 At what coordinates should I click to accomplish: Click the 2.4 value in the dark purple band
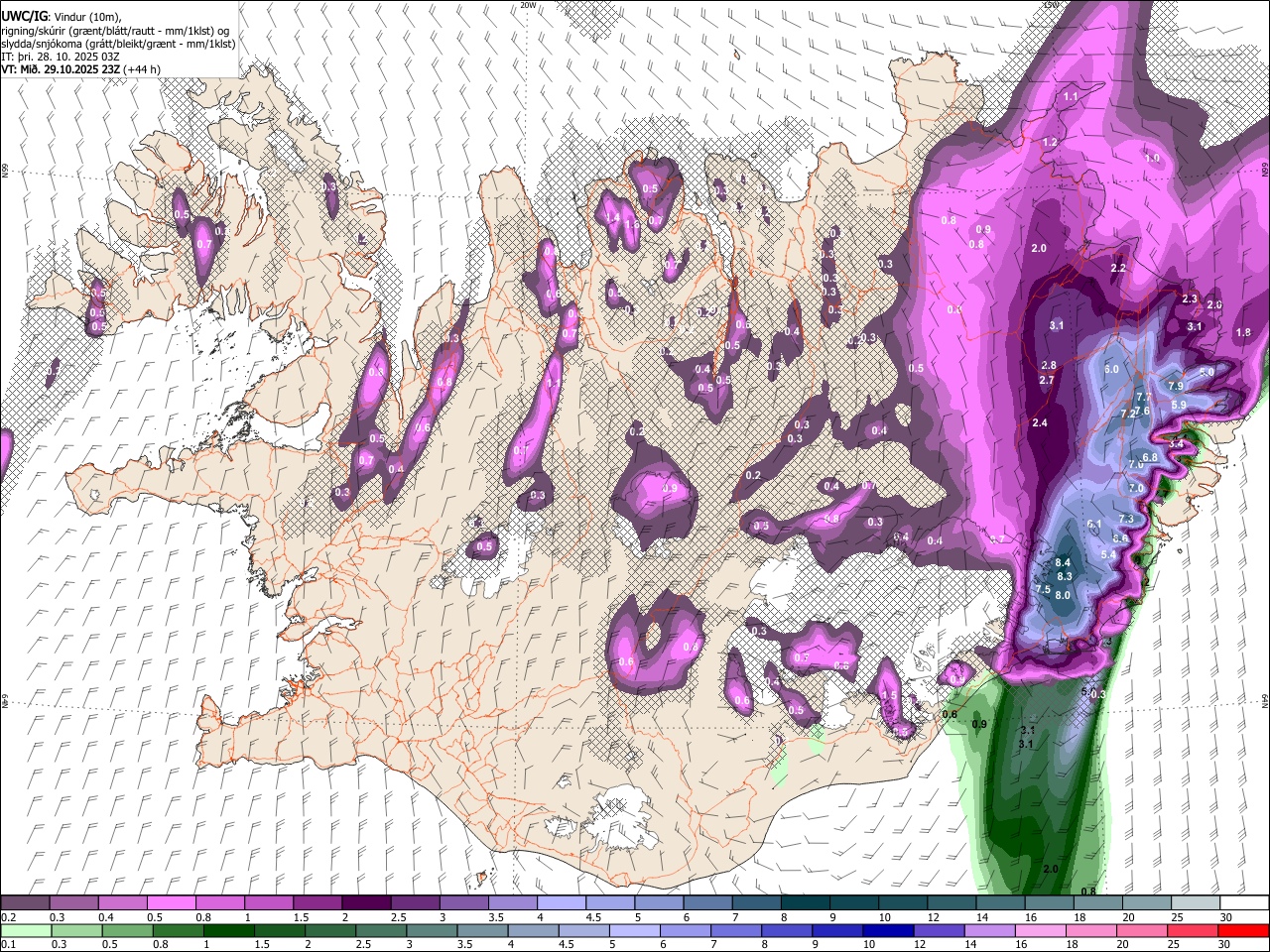[1040, 423]
